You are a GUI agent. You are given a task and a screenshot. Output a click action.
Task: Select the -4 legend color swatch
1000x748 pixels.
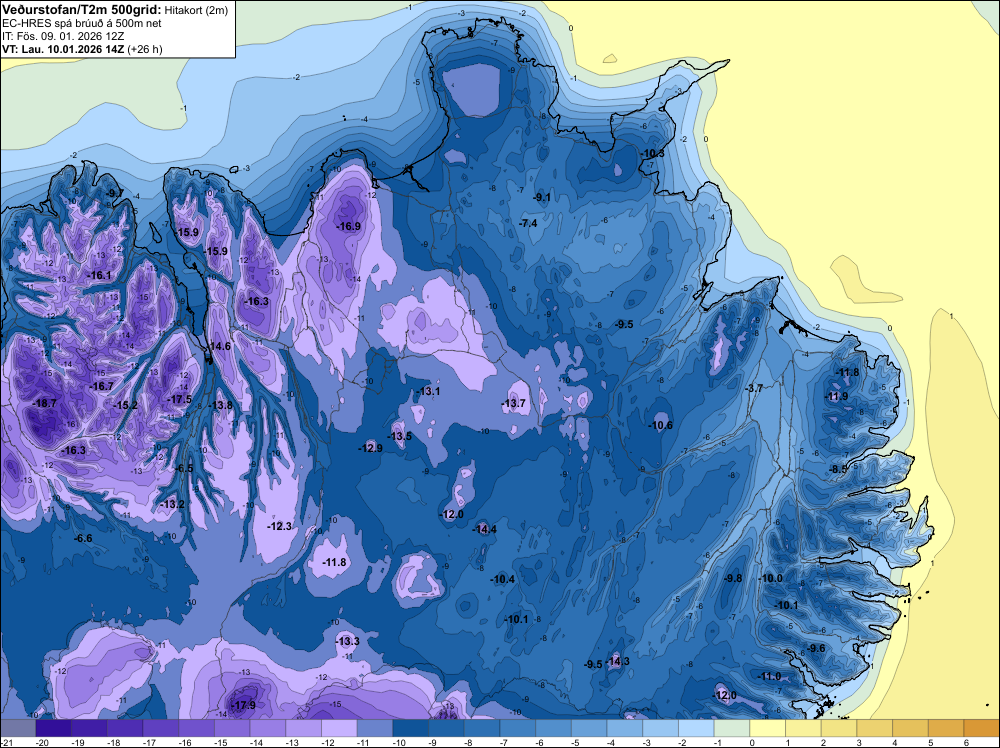pos(625,726)
